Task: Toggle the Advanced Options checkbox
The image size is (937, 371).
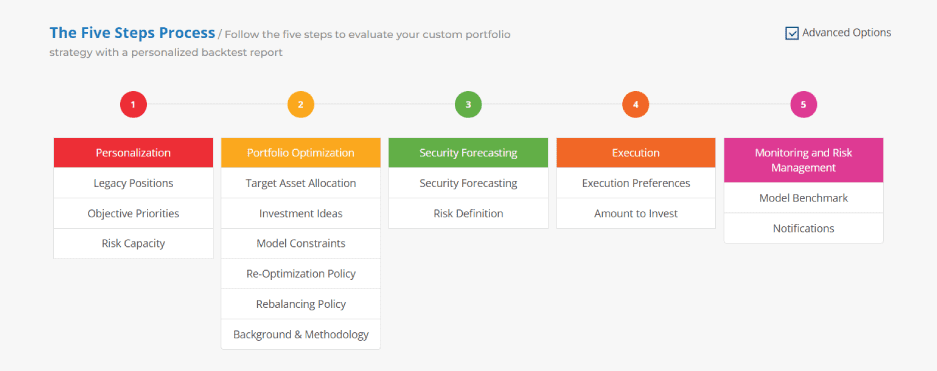Action: pos(792,33)
